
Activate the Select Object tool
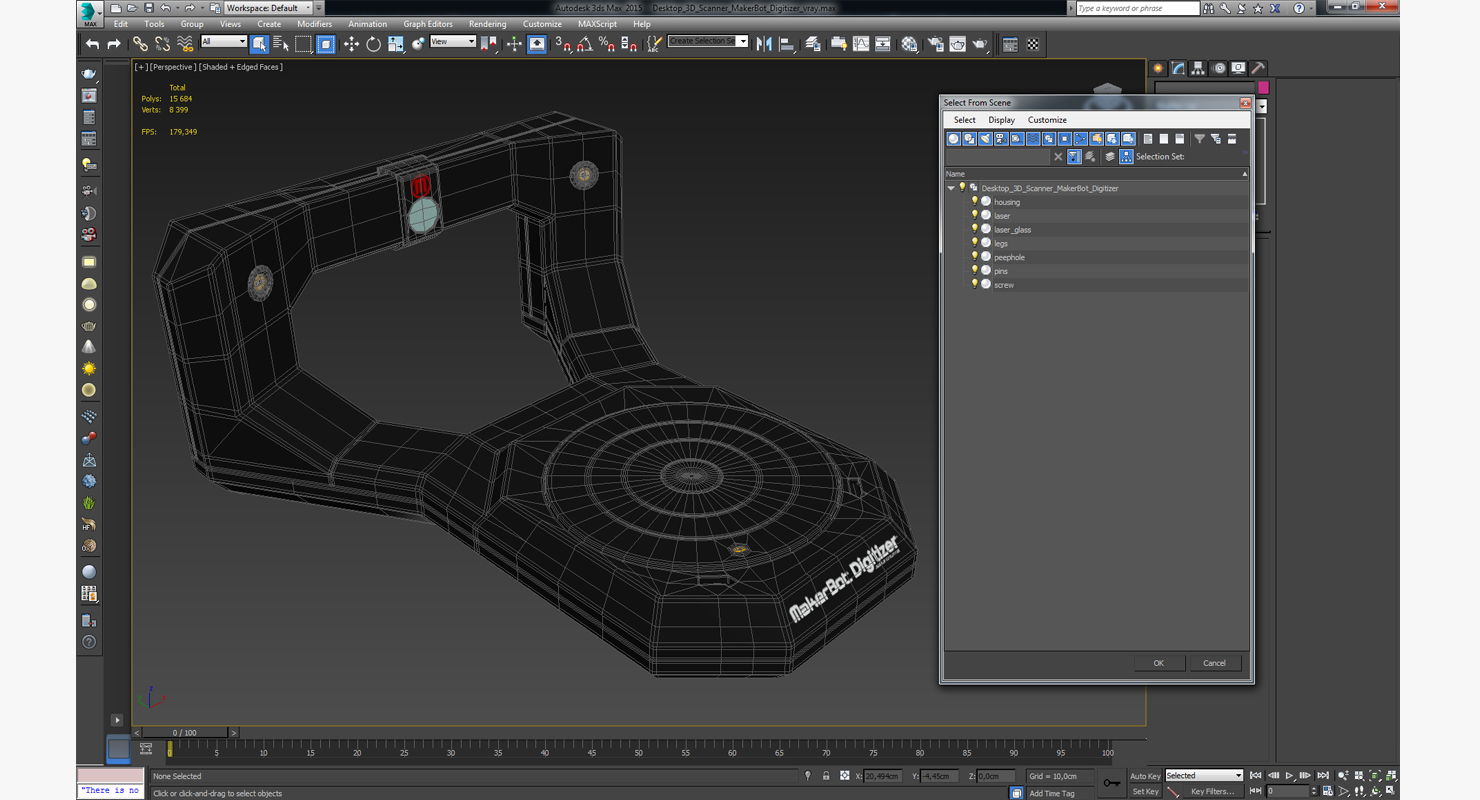click(x=259, y=43)
